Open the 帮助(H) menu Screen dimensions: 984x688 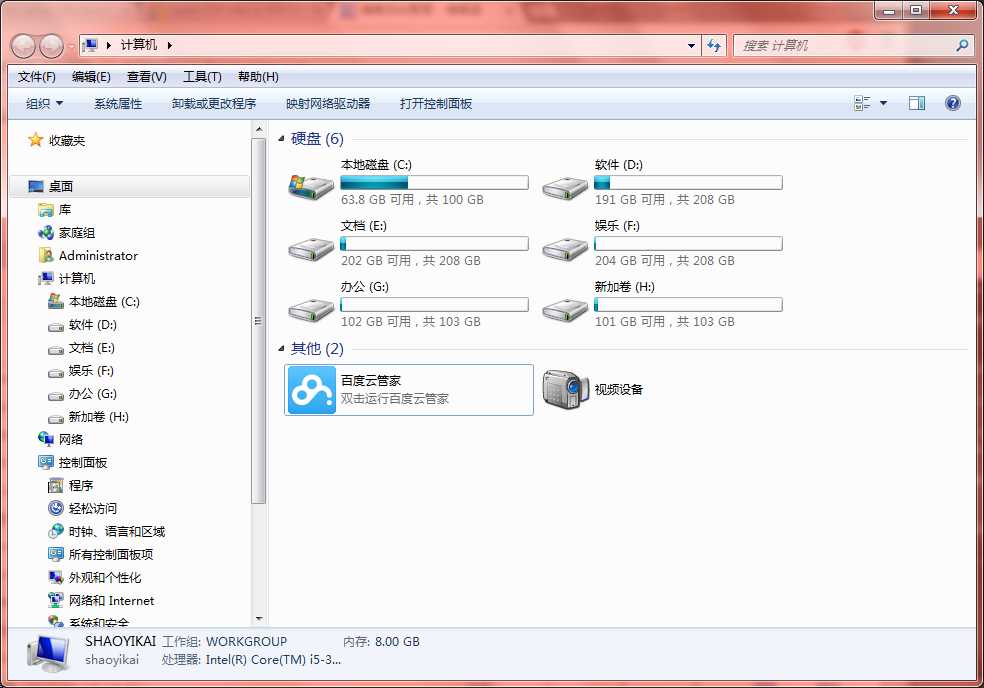pos(258,77)
